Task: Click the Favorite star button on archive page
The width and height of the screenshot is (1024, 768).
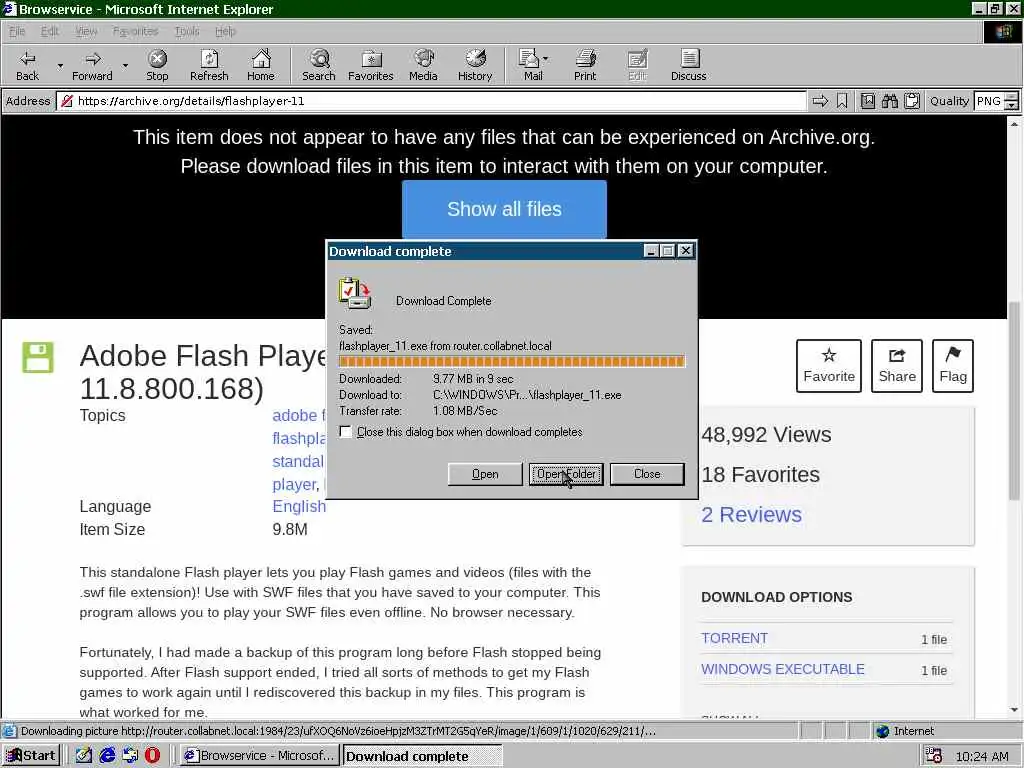Action: [829, 366]
